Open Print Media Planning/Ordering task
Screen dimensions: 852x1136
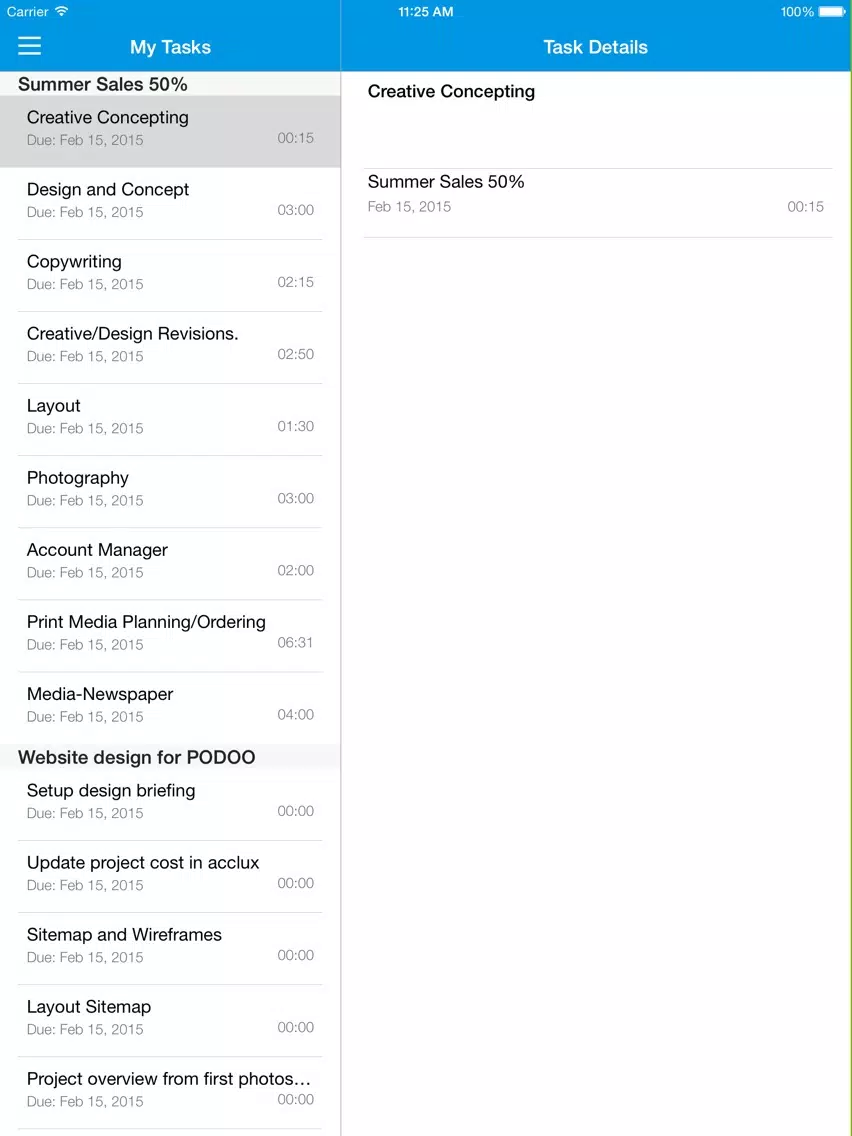point(170,636)
